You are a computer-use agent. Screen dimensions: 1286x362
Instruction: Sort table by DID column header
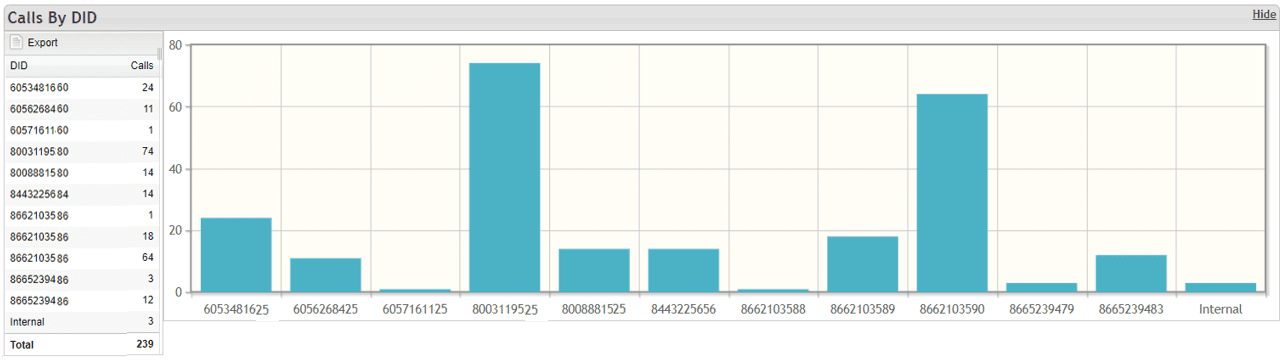pos(19,66)
